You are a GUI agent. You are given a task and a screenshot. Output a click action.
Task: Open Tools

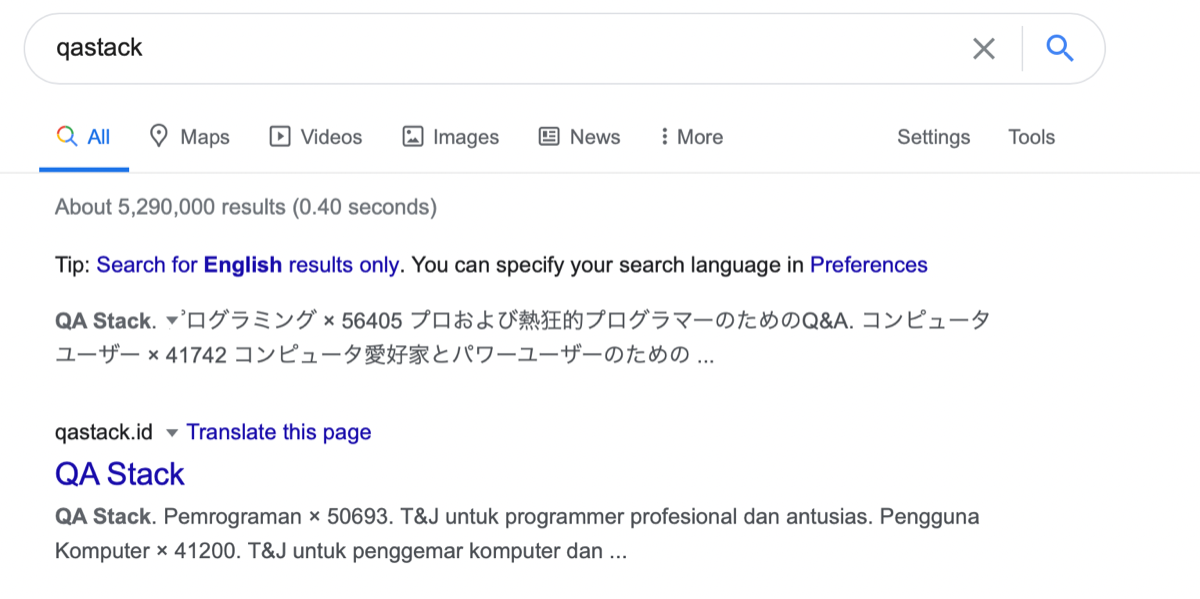(1031, 137)
